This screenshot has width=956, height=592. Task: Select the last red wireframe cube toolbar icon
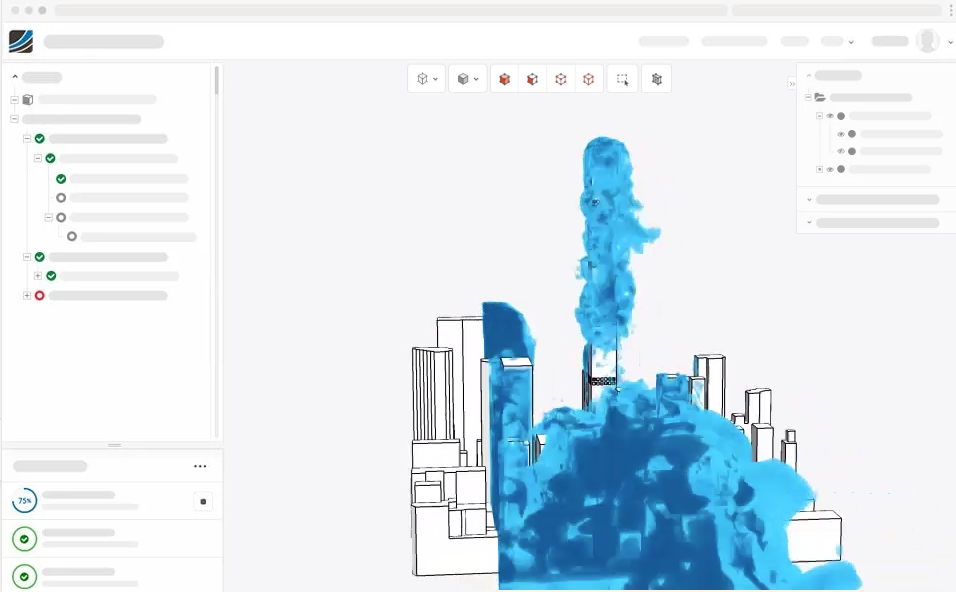[x=588, y=79]
